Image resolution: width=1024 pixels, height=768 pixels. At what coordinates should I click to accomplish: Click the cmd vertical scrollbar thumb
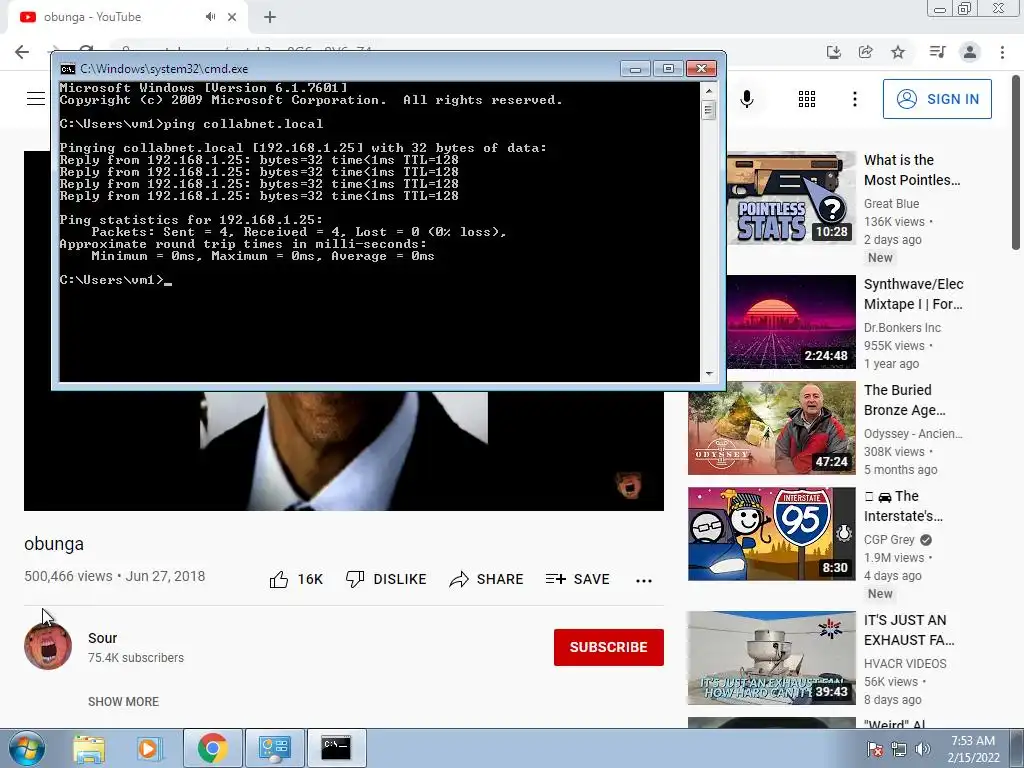pyautogui.click(x=709, y=110)
